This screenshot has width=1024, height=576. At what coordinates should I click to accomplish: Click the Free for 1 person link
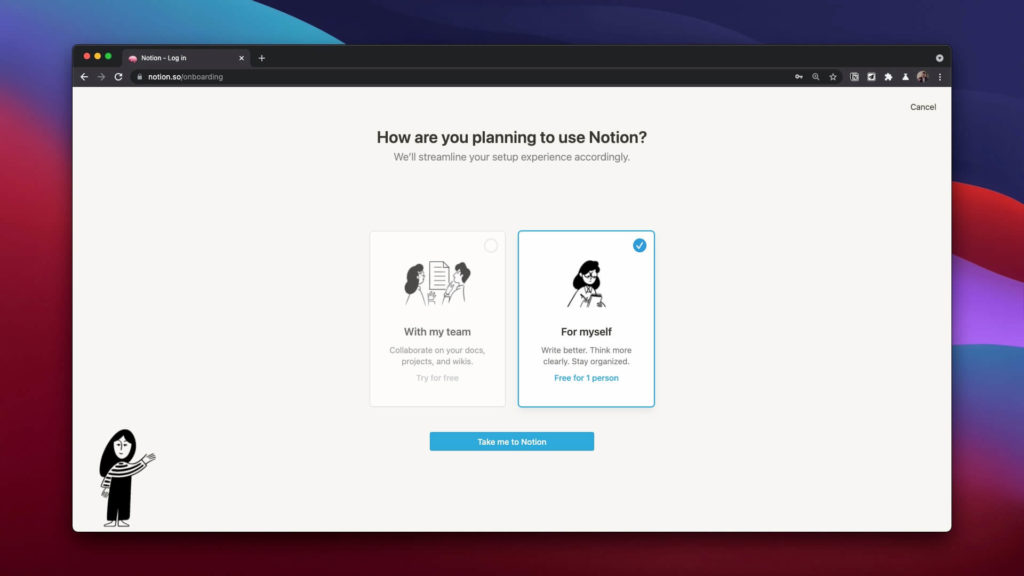pyautogui.click(x=586, y=378)
